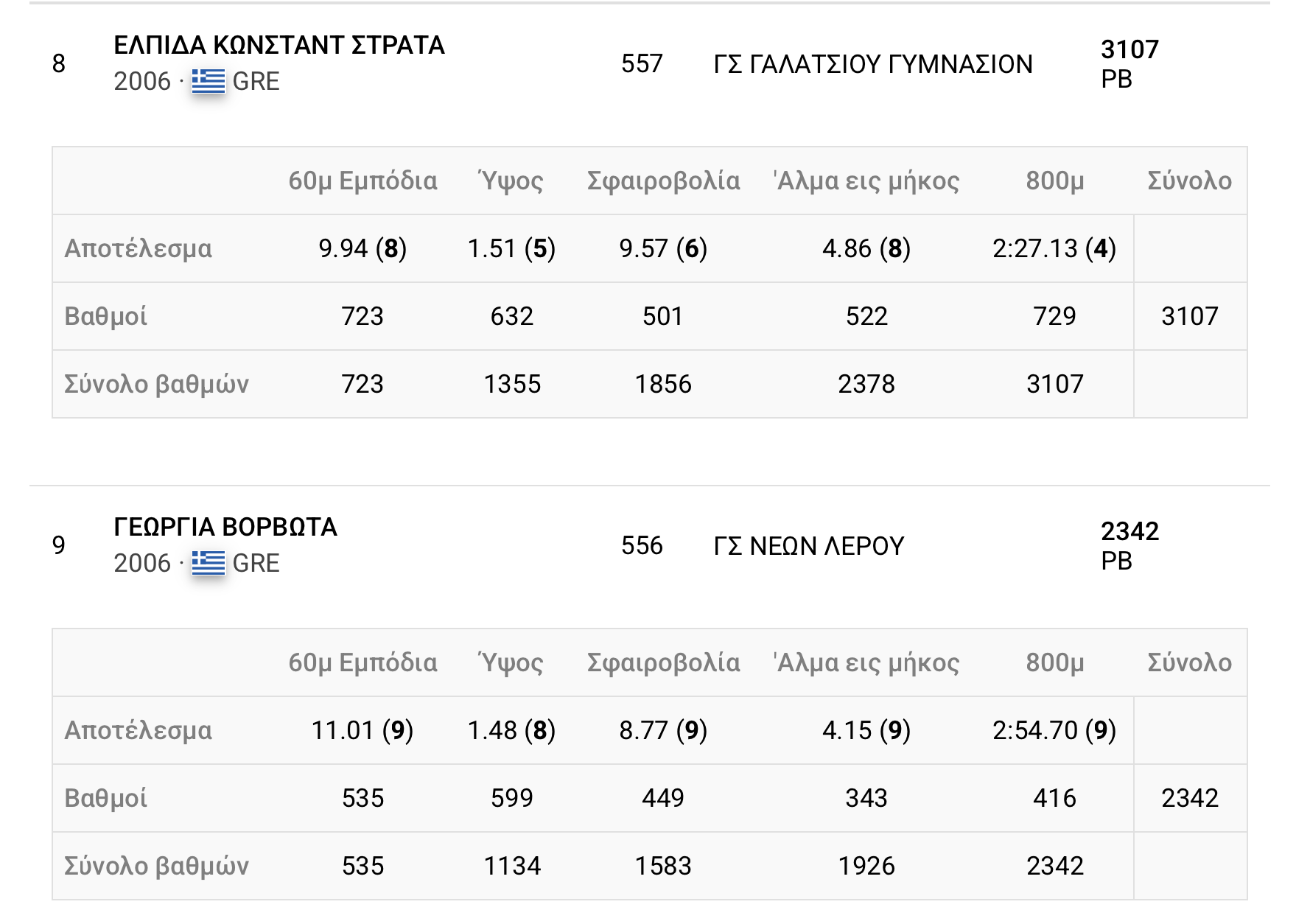The image size is (1310, 924).
Task: Select the 2:54.70 (9) 800m result
Action: pos(1054,731)
